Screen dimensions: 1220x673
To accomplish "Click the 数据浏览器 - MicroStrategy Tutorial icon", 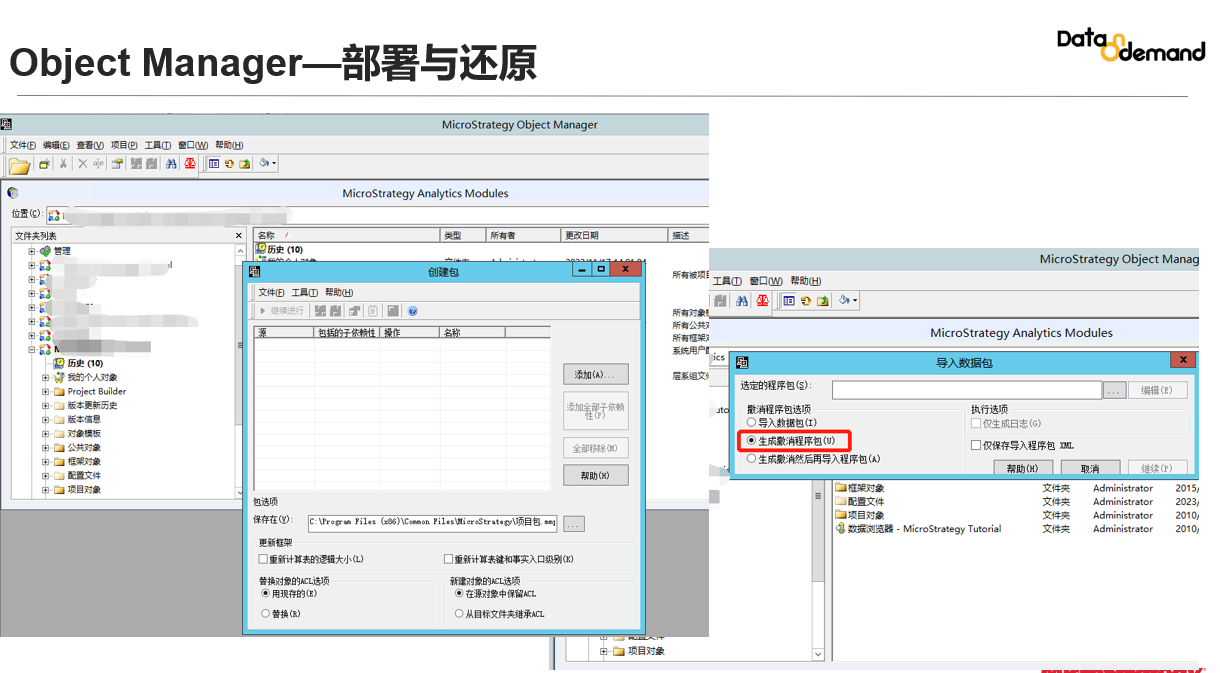I will coord(840,529).
